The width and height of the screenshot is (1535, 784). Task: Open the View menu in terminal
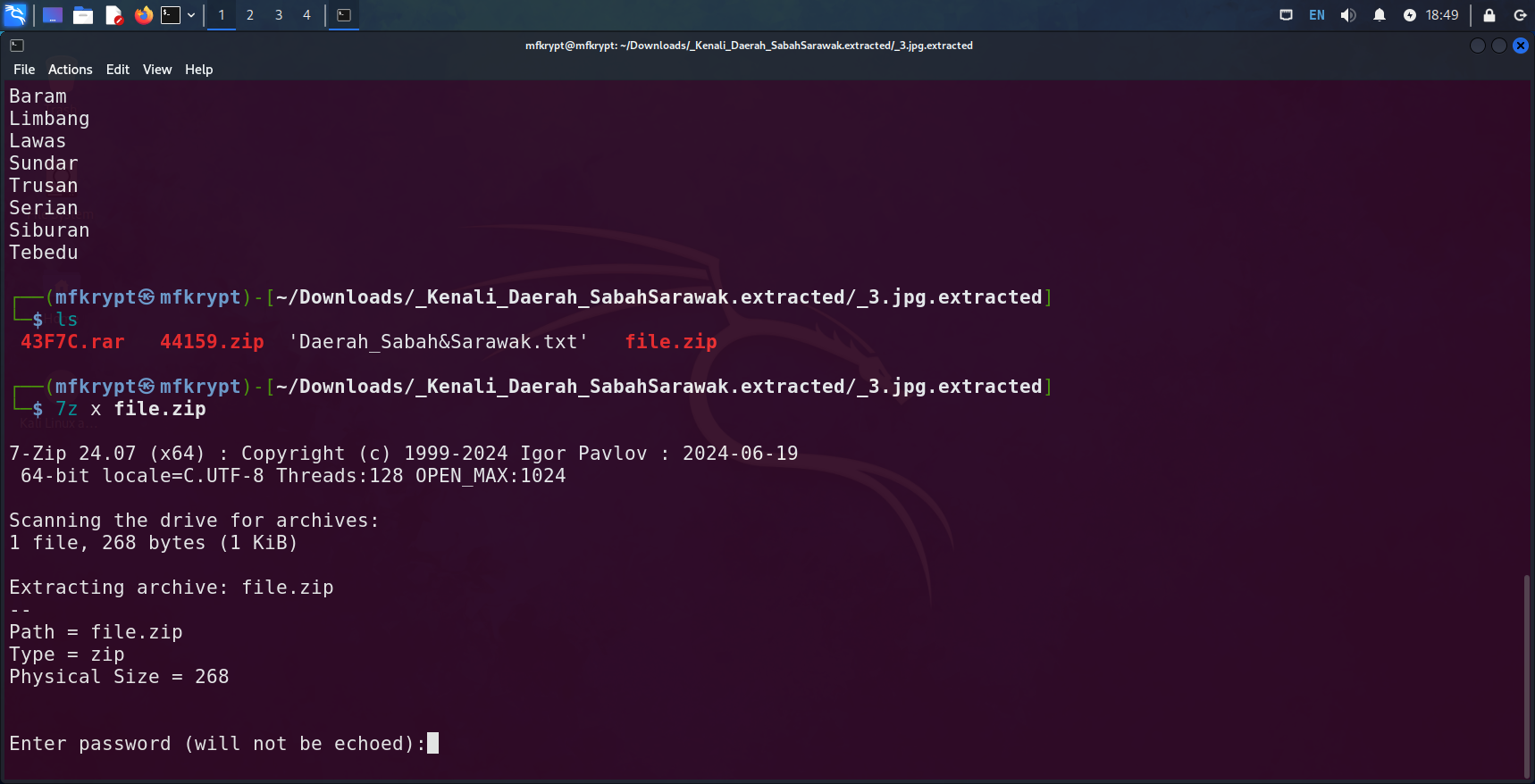click(x=157, y=70)
